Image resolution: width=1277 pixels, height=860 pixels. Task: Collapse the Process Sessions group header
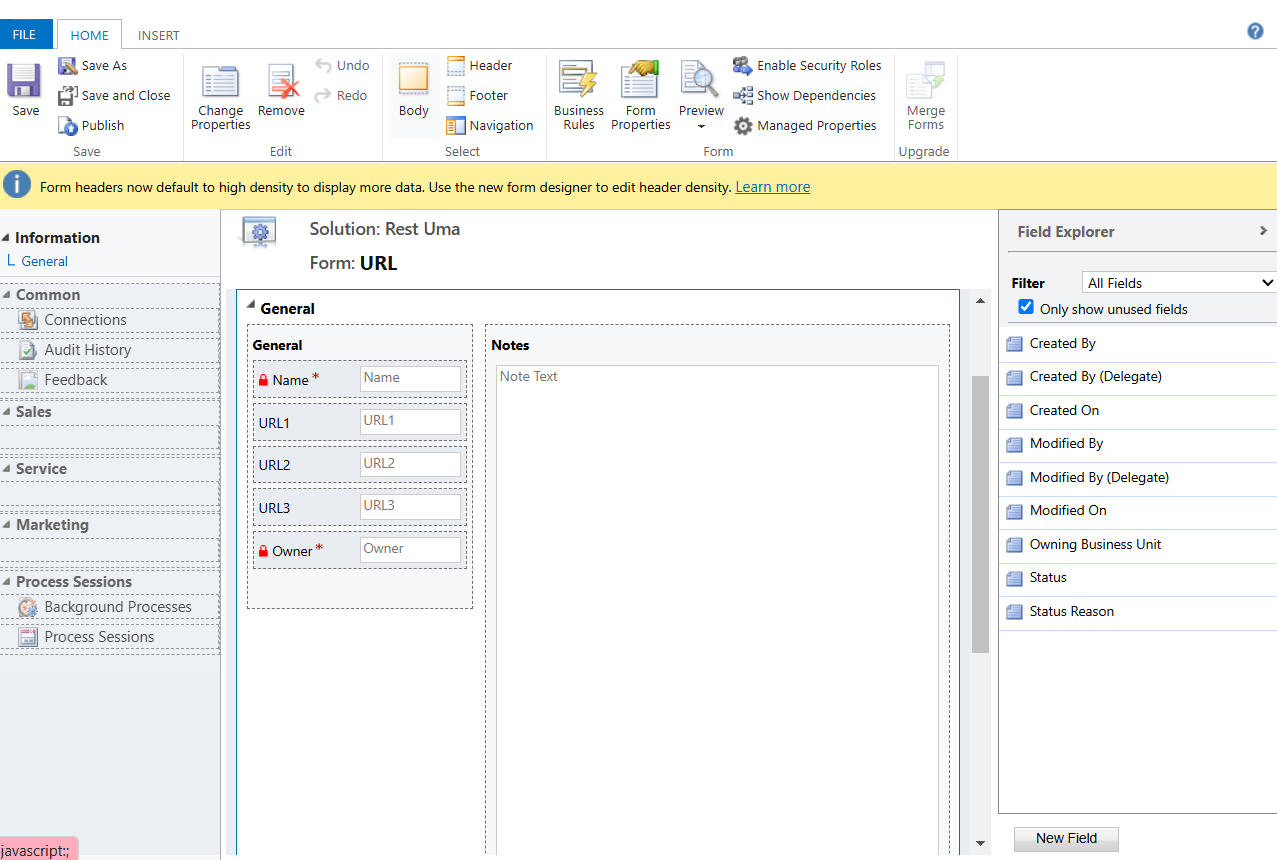(6, 582)
